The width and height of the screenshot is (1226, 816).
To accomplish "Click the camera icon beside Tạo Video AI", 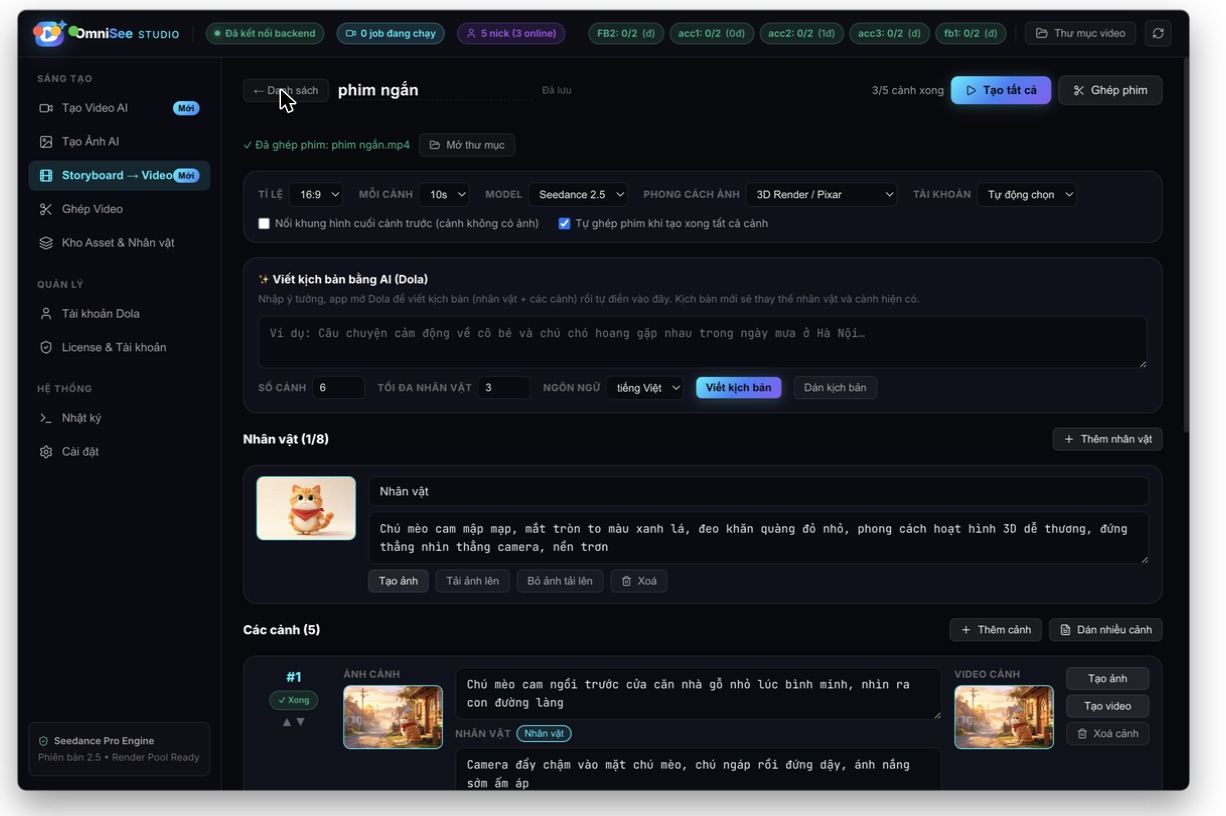I will click(x=46, y=108).
